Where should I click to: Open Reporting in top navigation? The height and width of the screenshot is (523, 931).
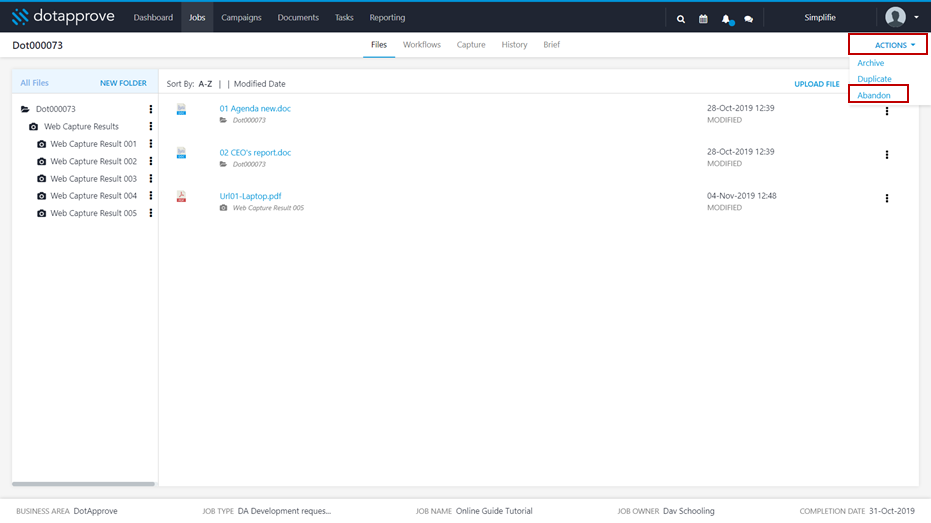387,18
